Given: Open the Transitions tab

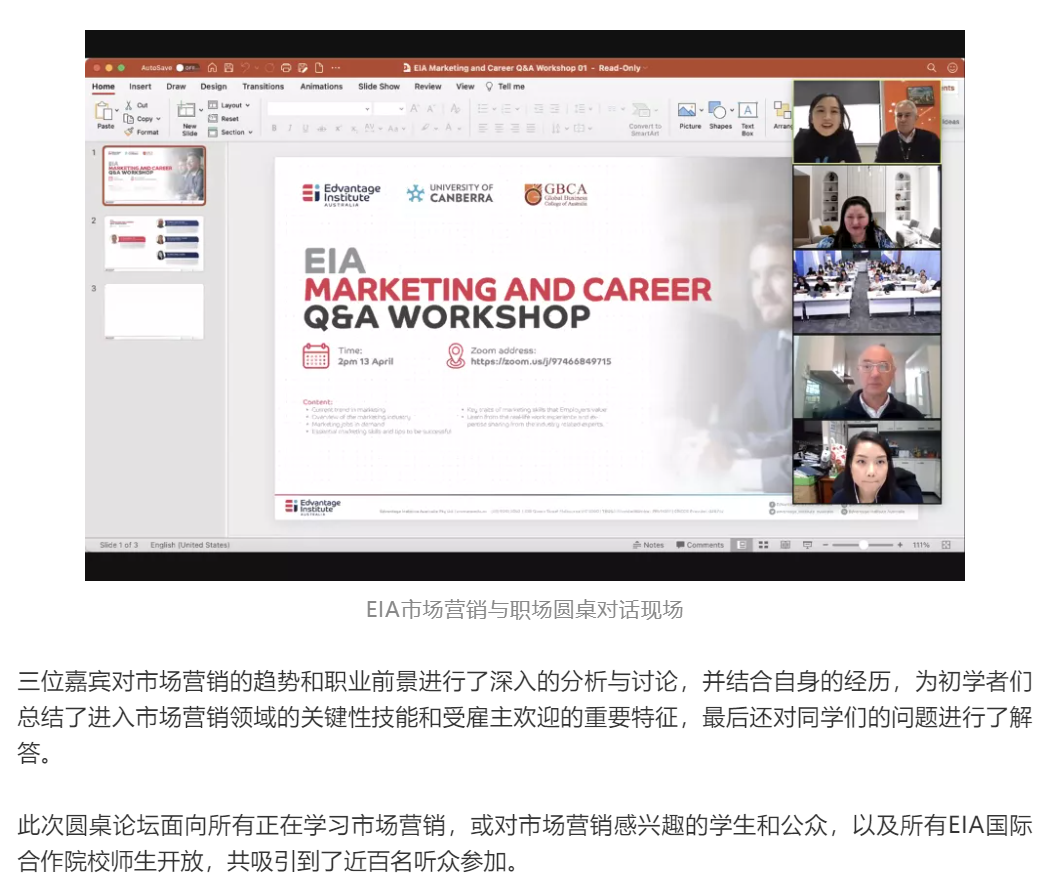Looking at the screenshot, I should point(263,87).
